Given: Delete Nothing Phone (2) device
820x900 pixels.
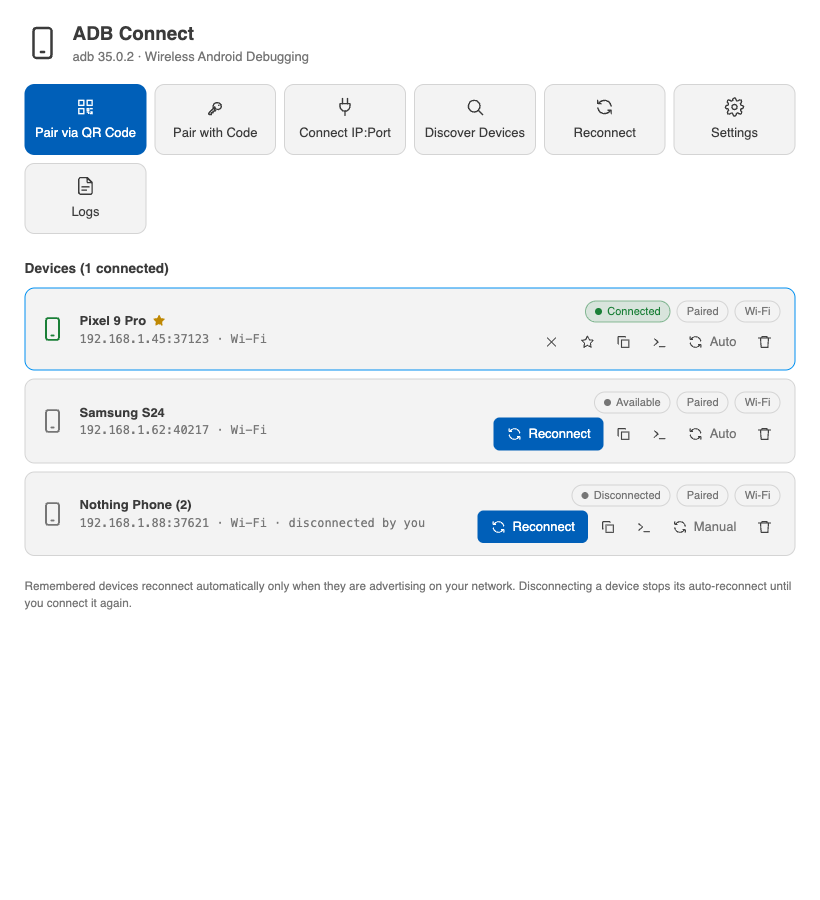Looking at the screenshot, I should click(764, 527).
